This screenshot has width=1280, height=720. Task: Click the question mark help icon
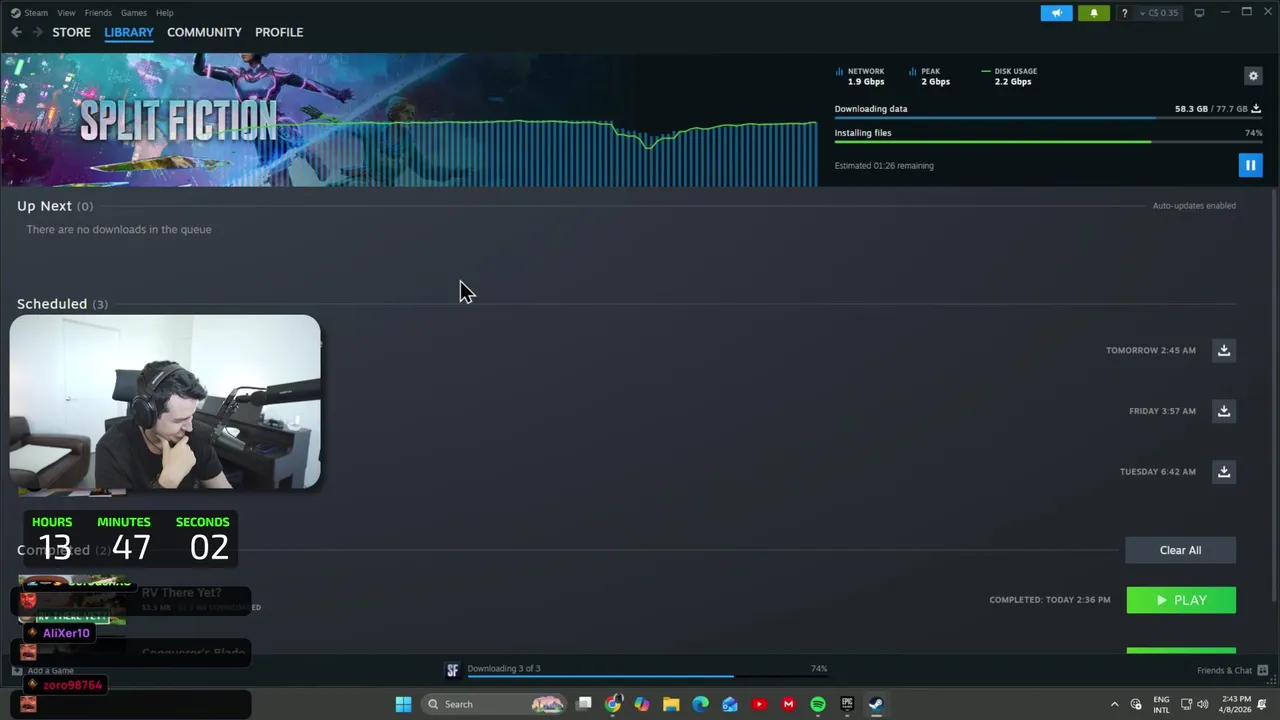pos(1125,13)
